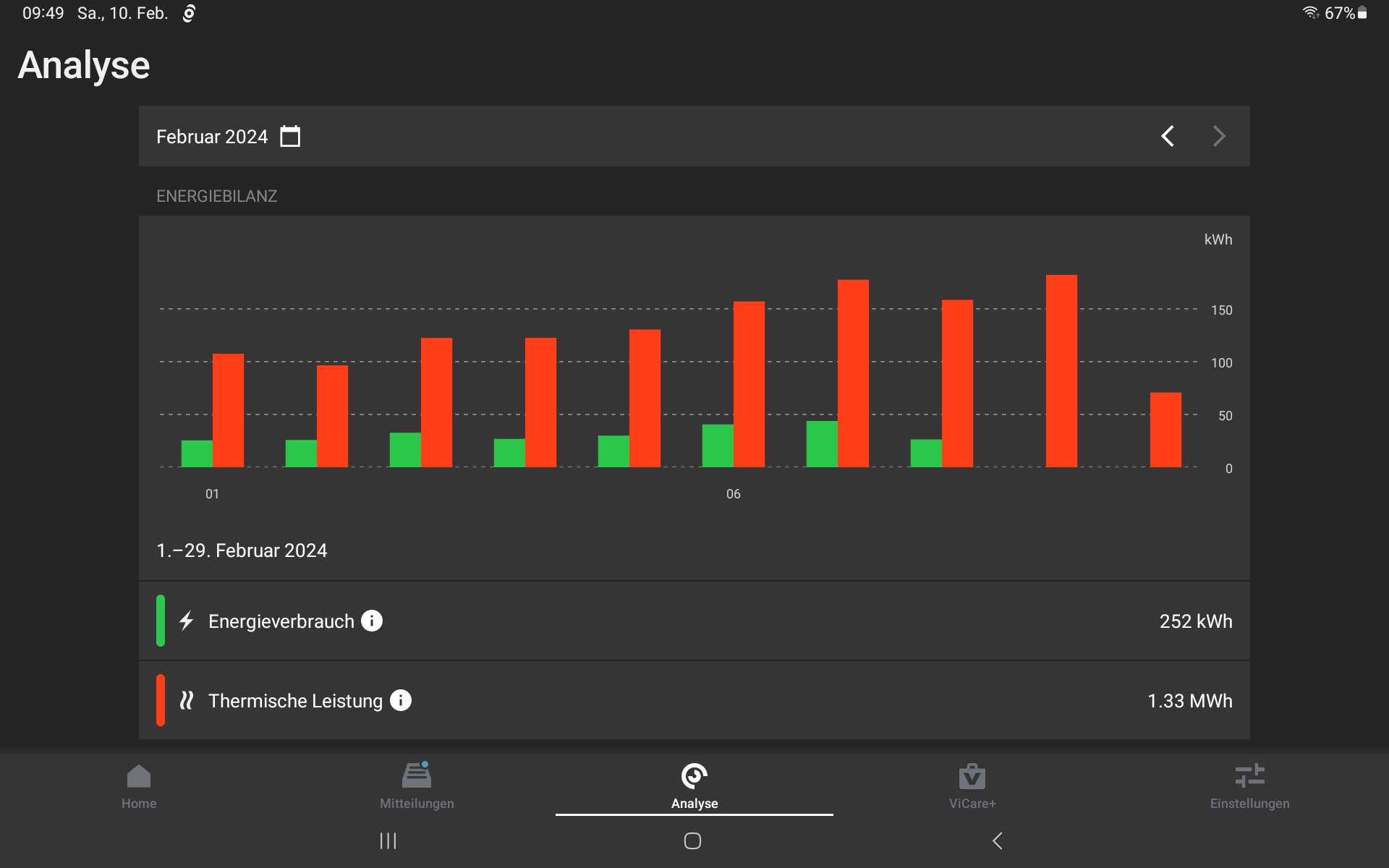Viewport: 1389px width, 868px height.
Task: Select the Analyse tab
Action: point(694,787)
